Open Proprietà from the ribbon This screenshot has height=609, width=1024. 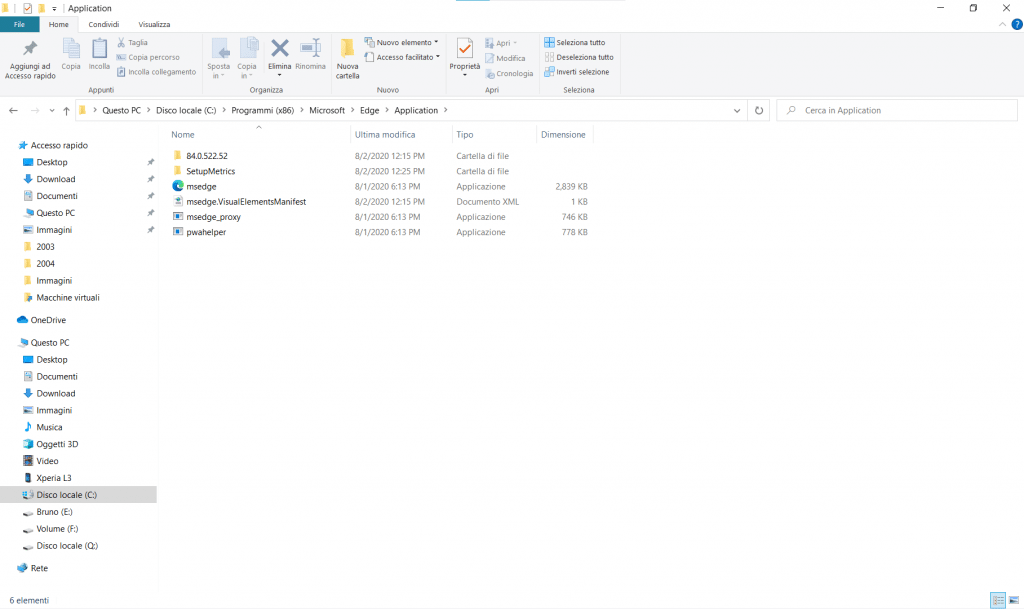(464, 48)
